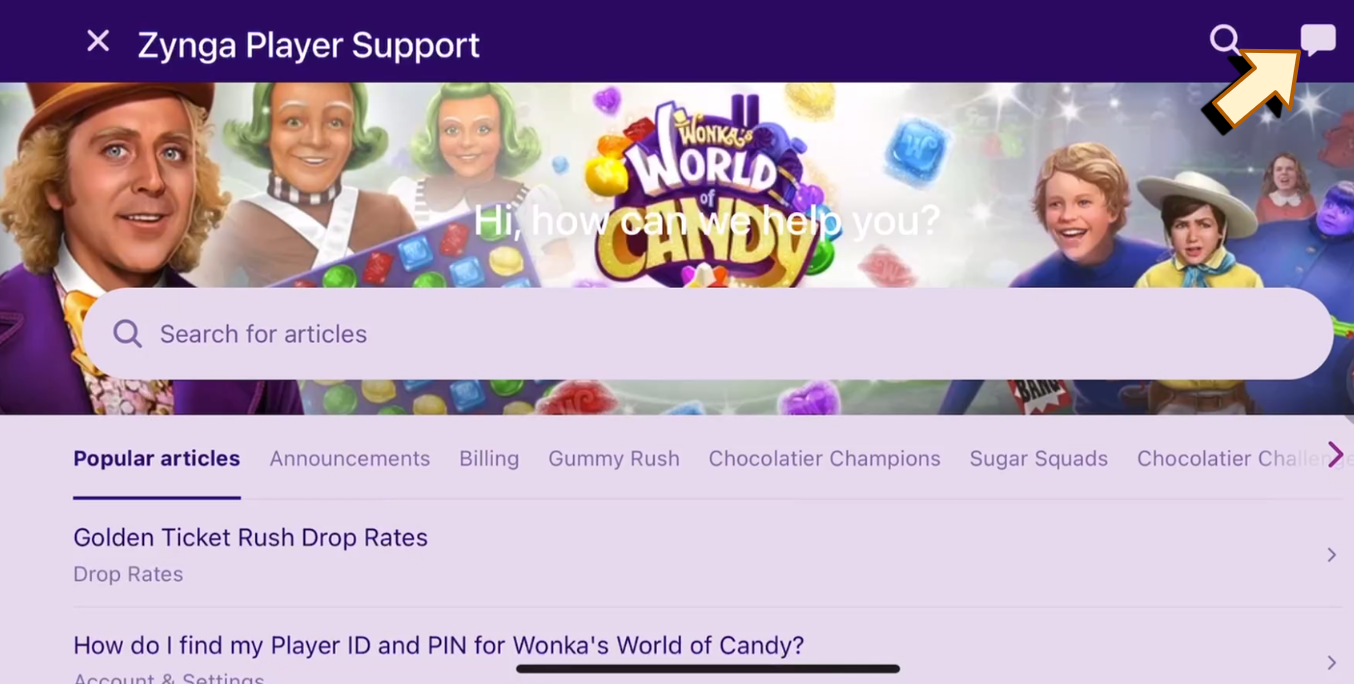The width and height of the screenshot is (1354, 684).
Task: Select the Chocolatier Champions tab
Action: [824, 458]
